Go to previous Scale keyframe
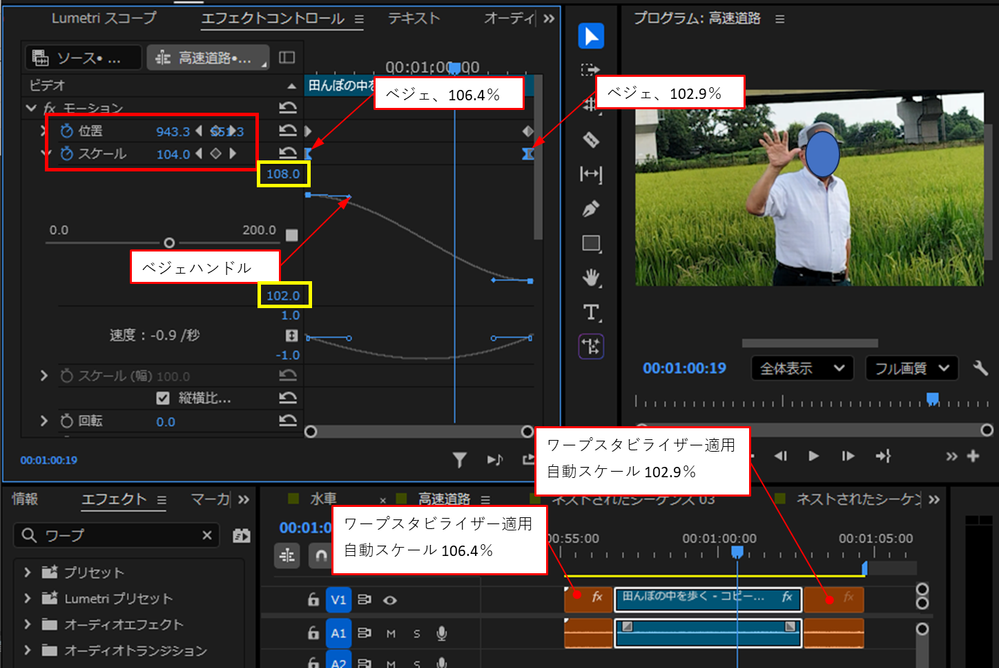The height and width of the screenshot is (668, 999). click(x=199, y=154)
